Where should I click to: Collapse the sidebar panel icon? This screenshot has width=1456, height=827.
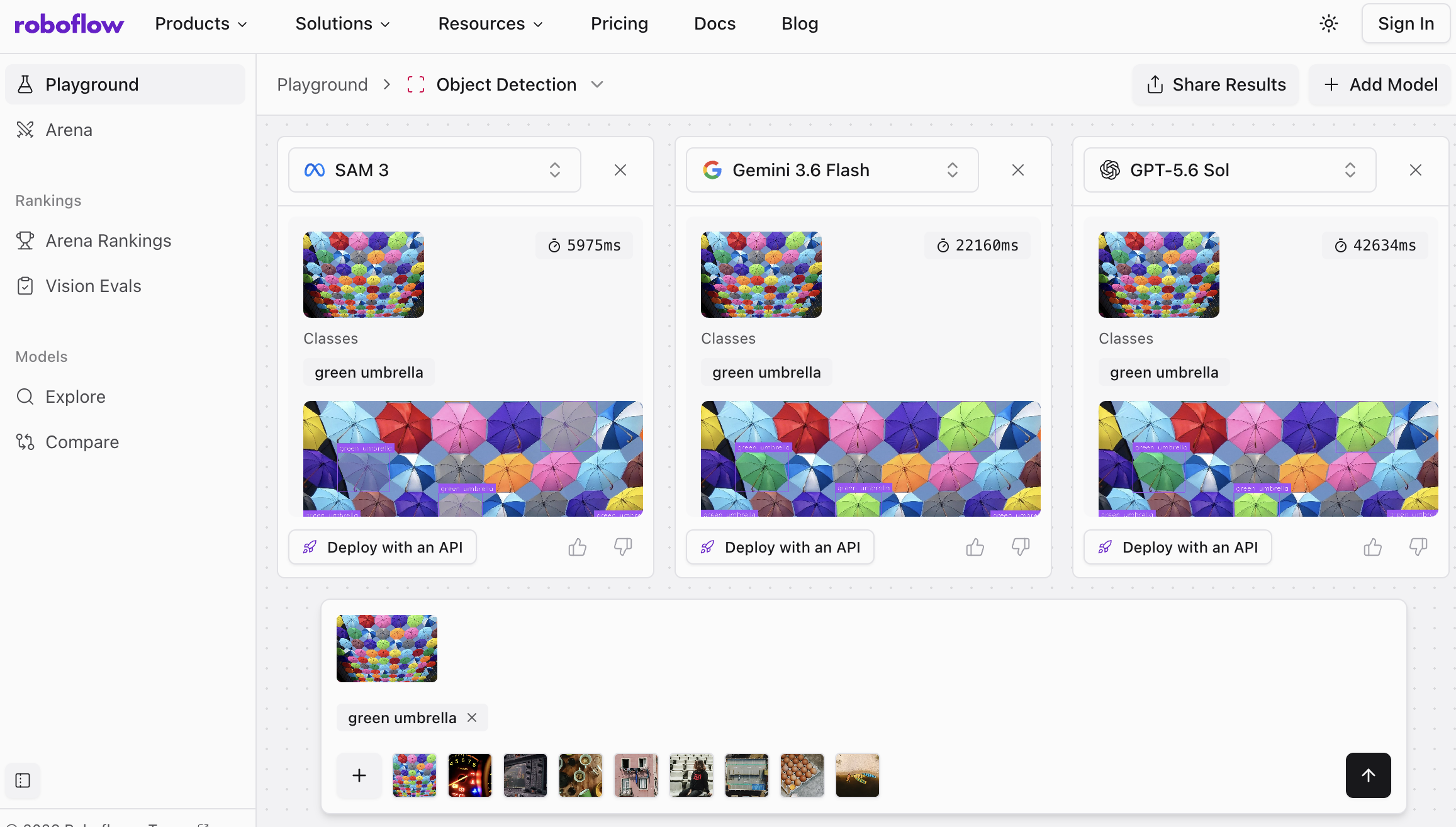pos(23,780)
